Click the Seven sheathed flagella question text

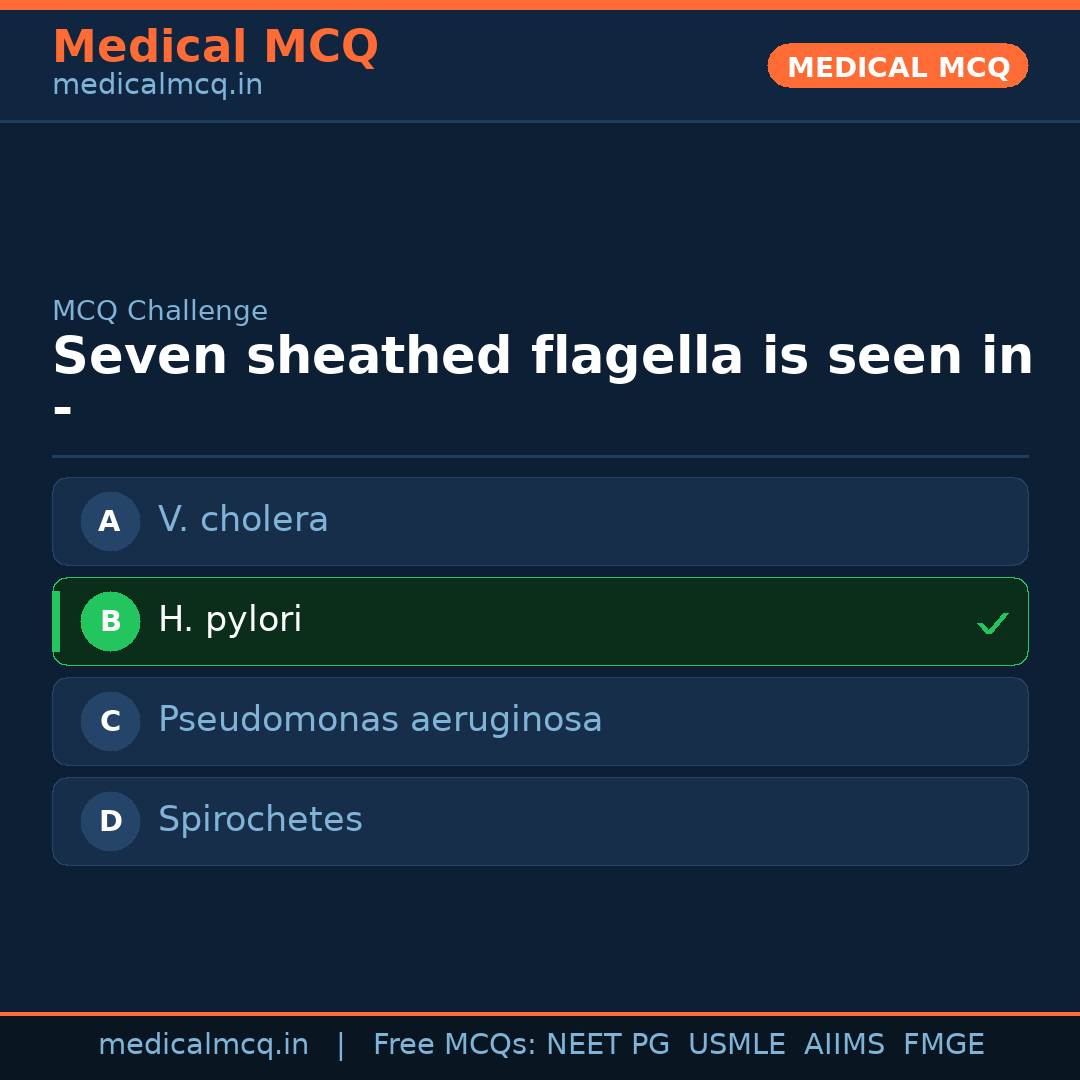(x=542, y=357)
